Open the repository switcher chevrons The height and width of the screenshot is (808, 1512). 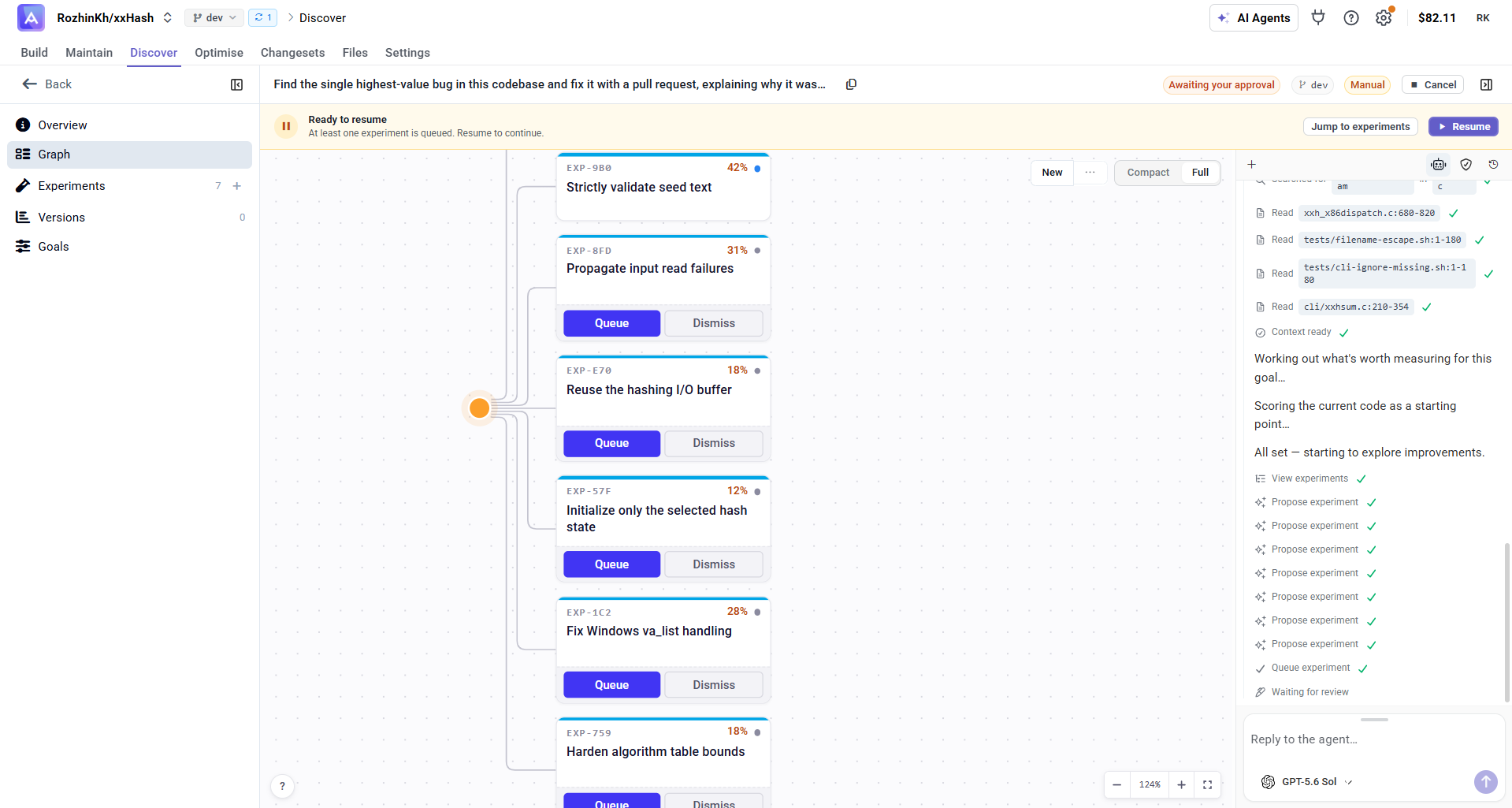click(168, 17)
